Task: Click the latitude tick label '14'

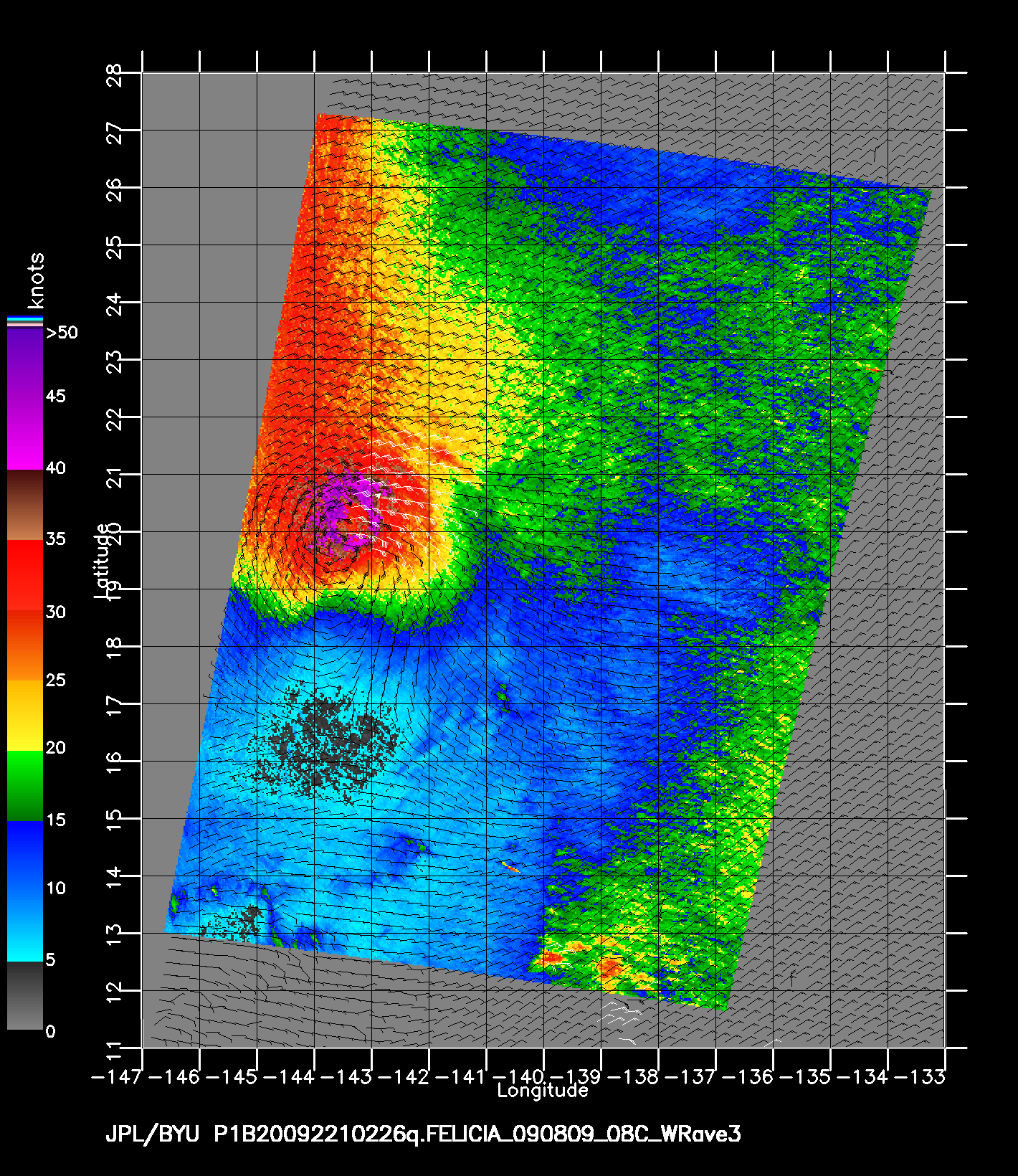Action: tap(114, 878)
